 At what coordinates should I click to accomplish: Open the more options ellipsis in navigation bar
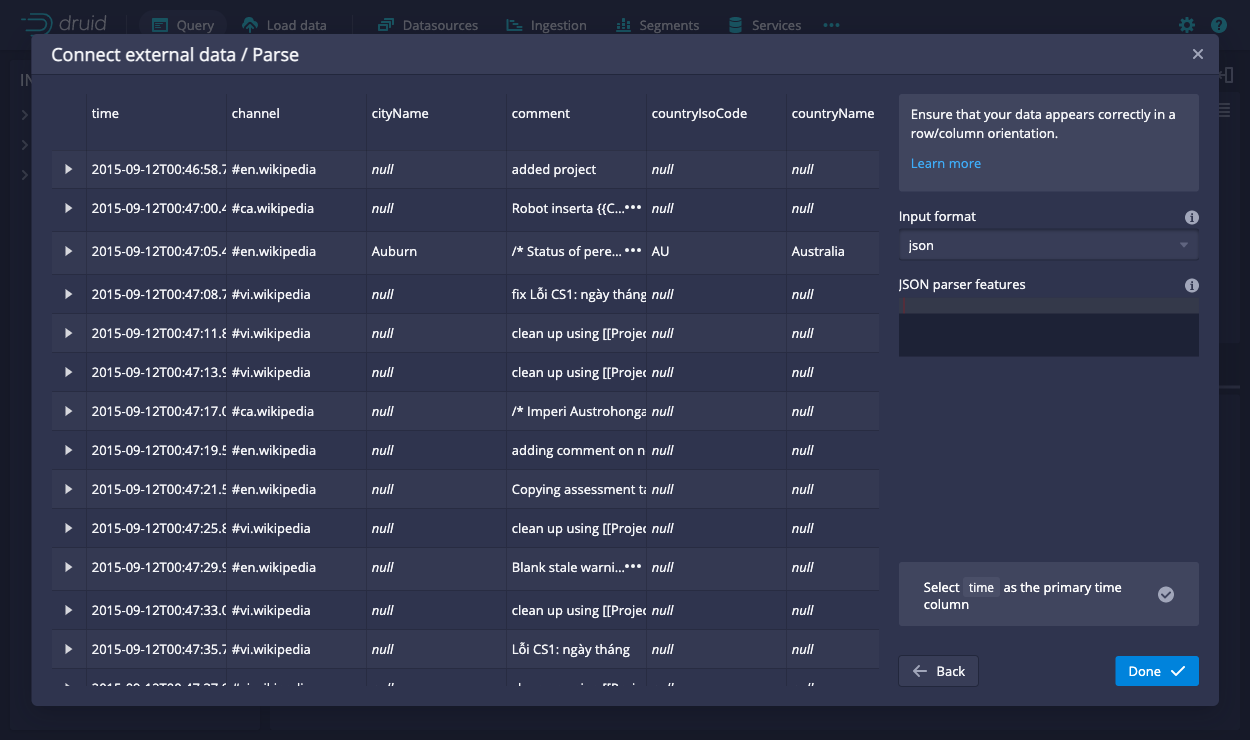click(831, 25)
